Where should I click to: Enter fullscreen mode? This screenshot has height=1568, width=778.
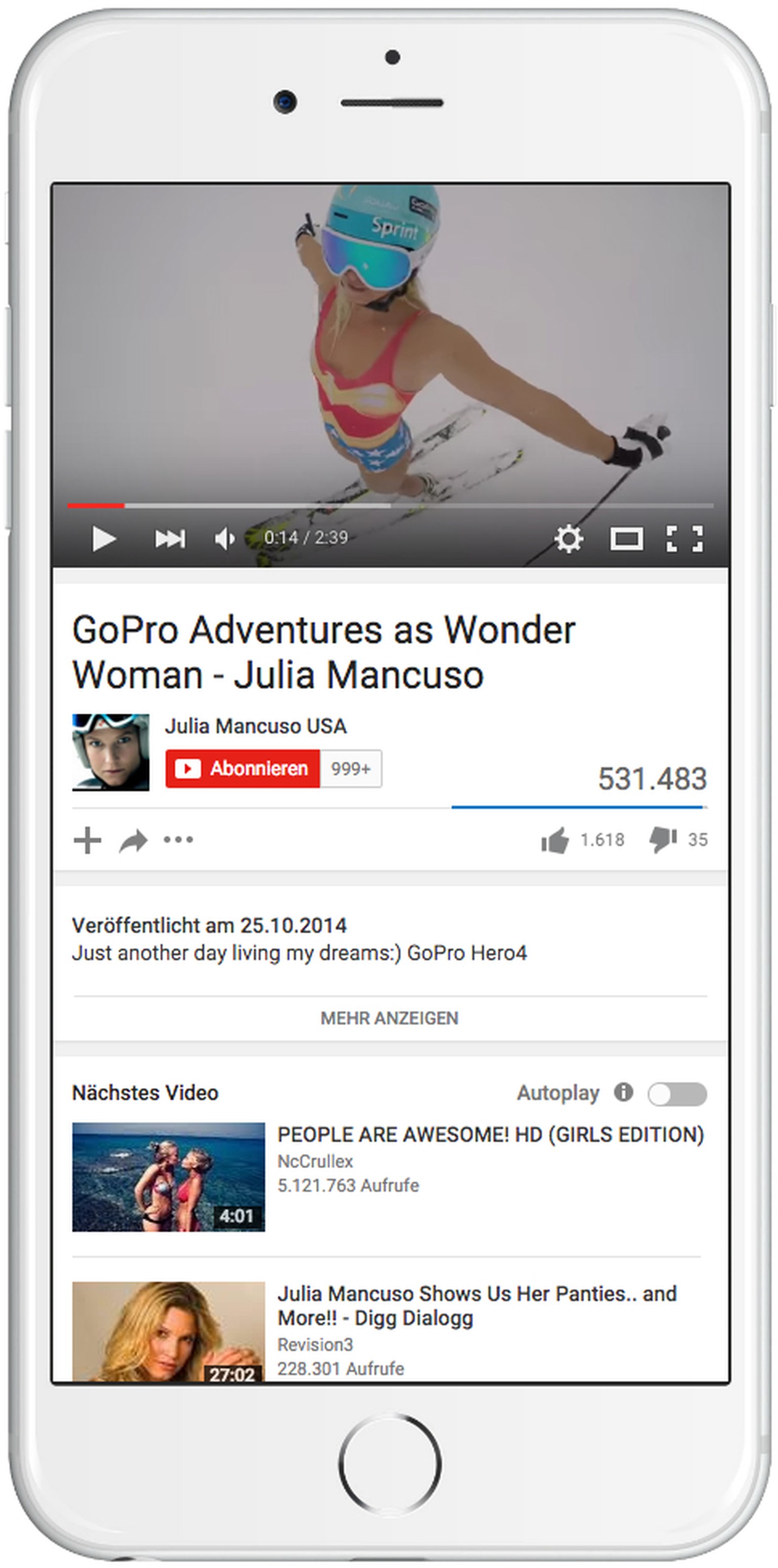[684, 539]
